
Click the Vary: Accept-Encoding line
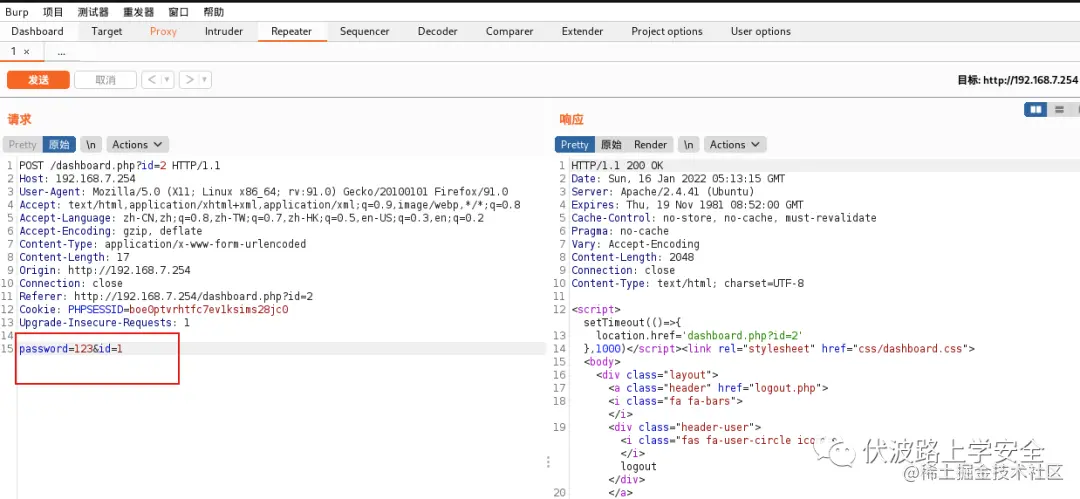(x=635, y=244)
